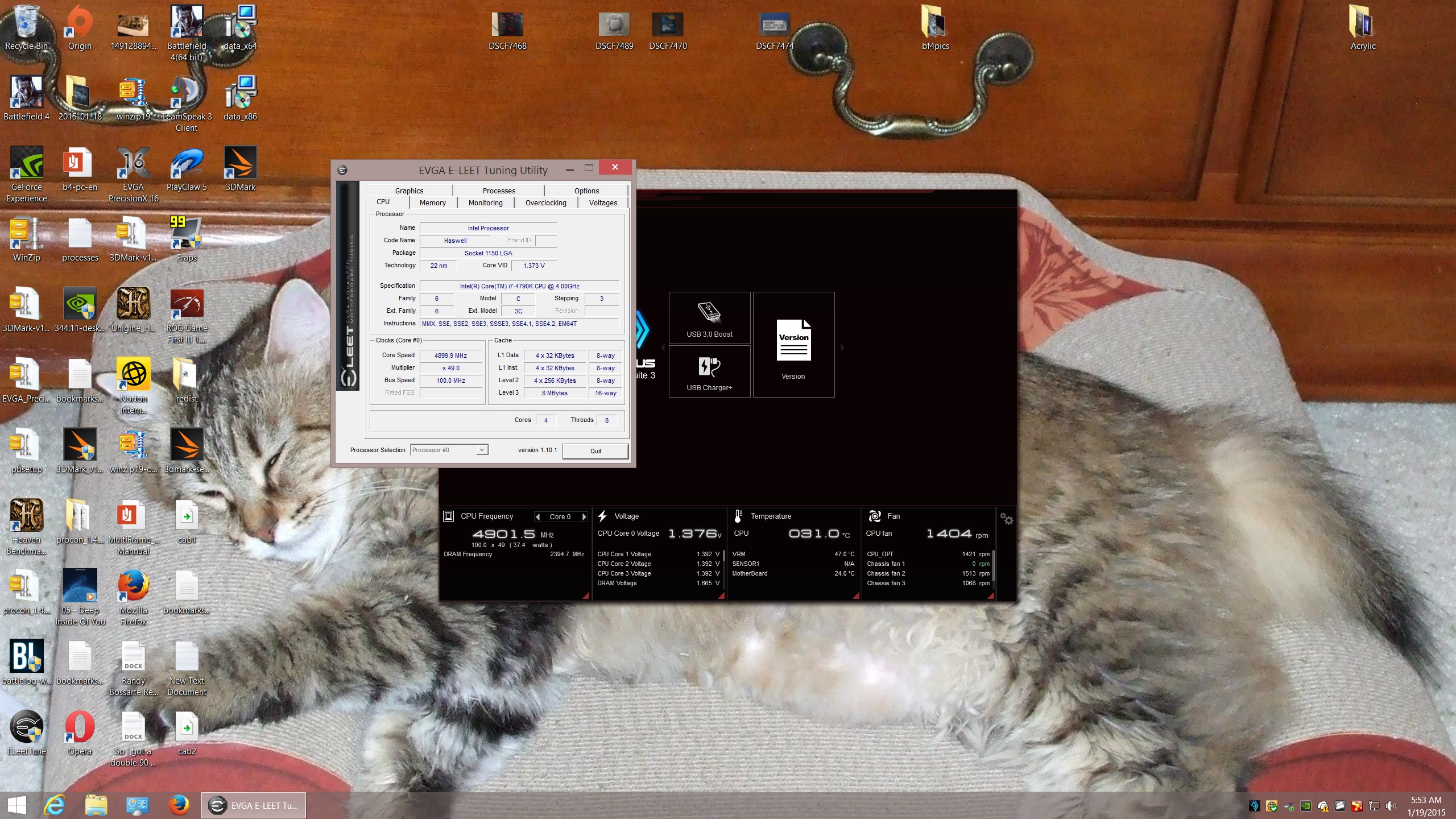Expand the Processor Selection dropdown
The width and height of the screenshot is (1456, 819).
[x=481, y=450]
